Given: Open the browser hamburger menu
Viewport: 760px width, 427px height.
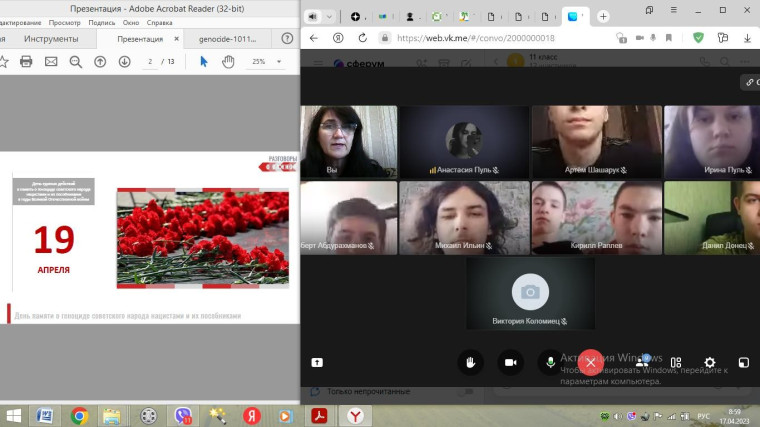Looking at the screenshot, I should [x=674, y=10].
